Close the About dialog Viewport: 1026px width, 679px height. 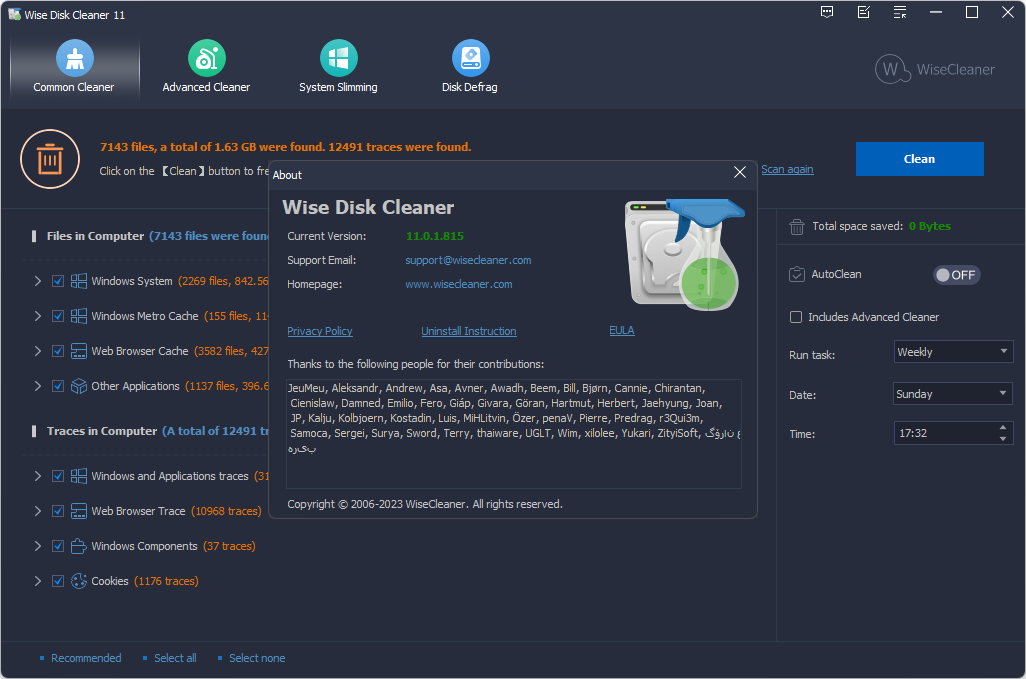[x=740, y=172]
